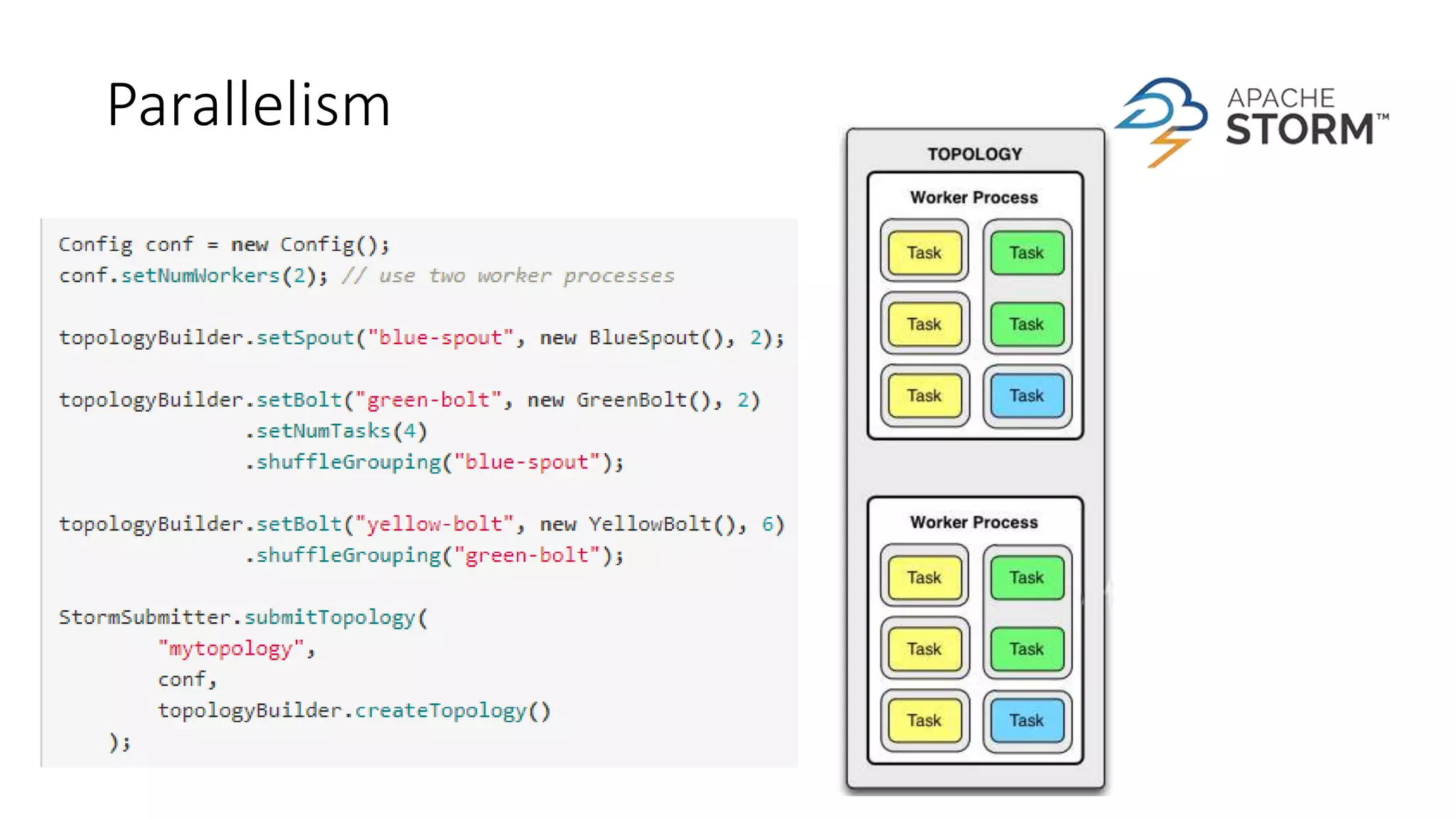Click the "mytopology" string literal
This screenshot has width=1456, height=819.
coord(231,648)
